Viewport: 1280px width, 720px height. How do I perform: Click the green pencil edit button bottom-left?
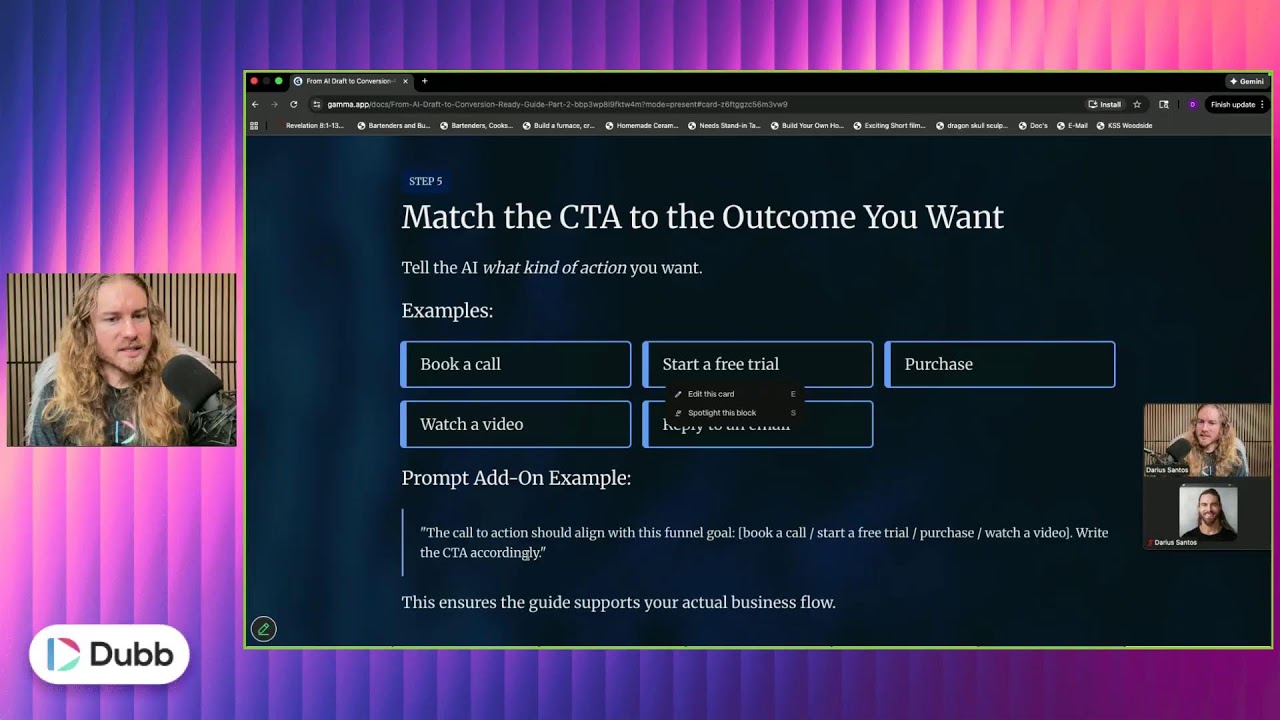point(264,629)
